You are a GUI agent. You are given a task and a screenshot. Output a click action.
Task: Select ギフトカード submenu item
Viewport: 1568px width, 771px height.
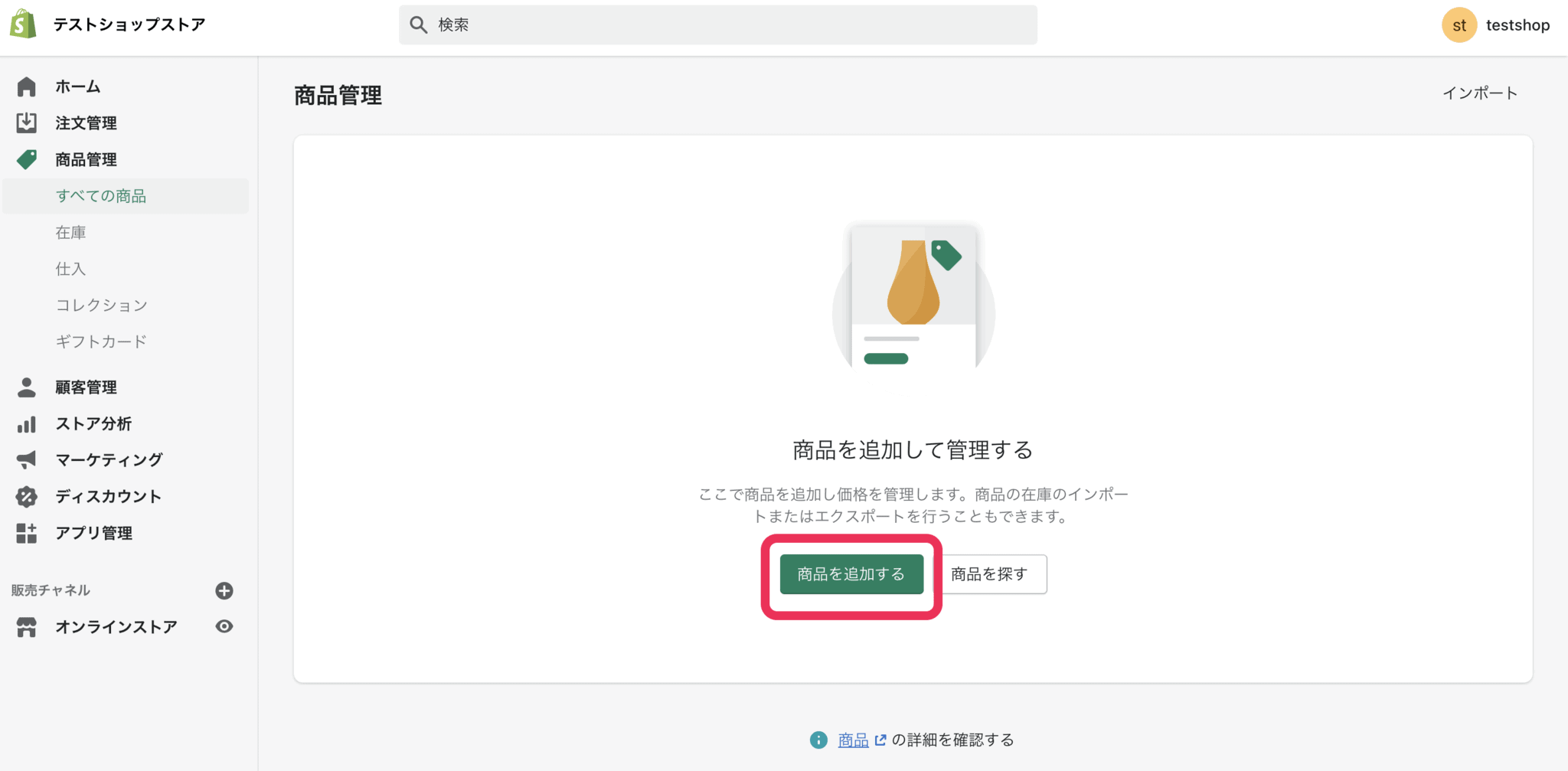(x=101, y=341)
